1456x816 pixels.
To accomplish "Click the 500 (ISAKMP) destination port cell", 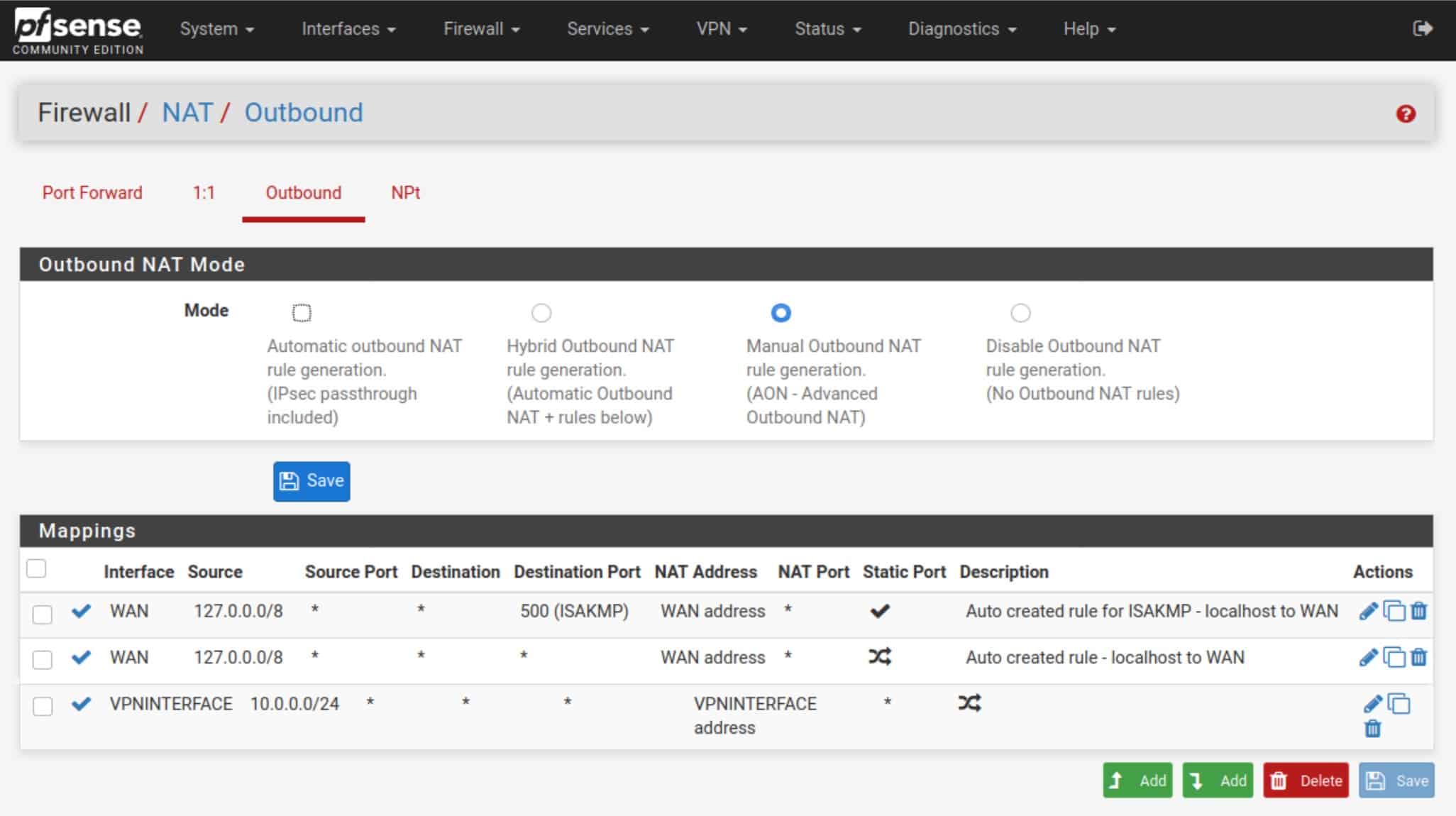I will coord(574,611).
